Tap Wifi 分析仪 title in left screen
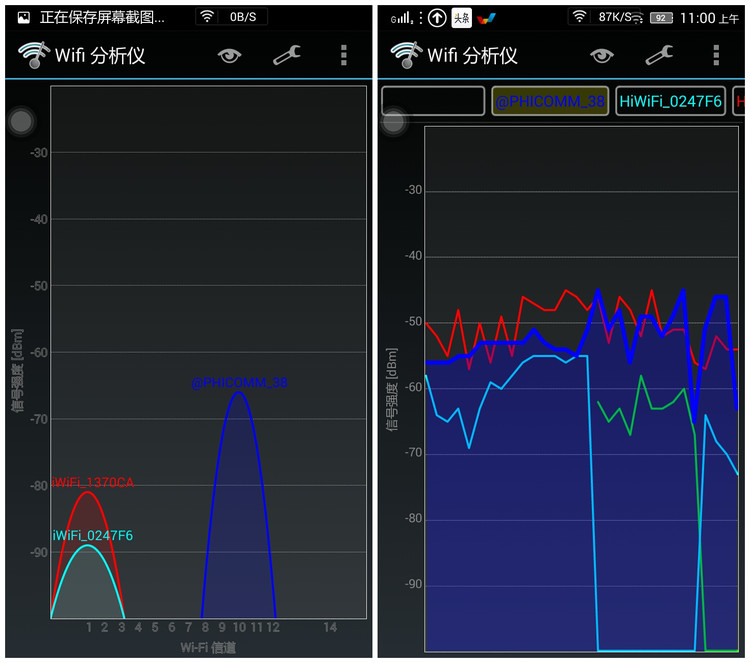The width and height of the screenshot is (750, 663). click(x=100, y=55)
